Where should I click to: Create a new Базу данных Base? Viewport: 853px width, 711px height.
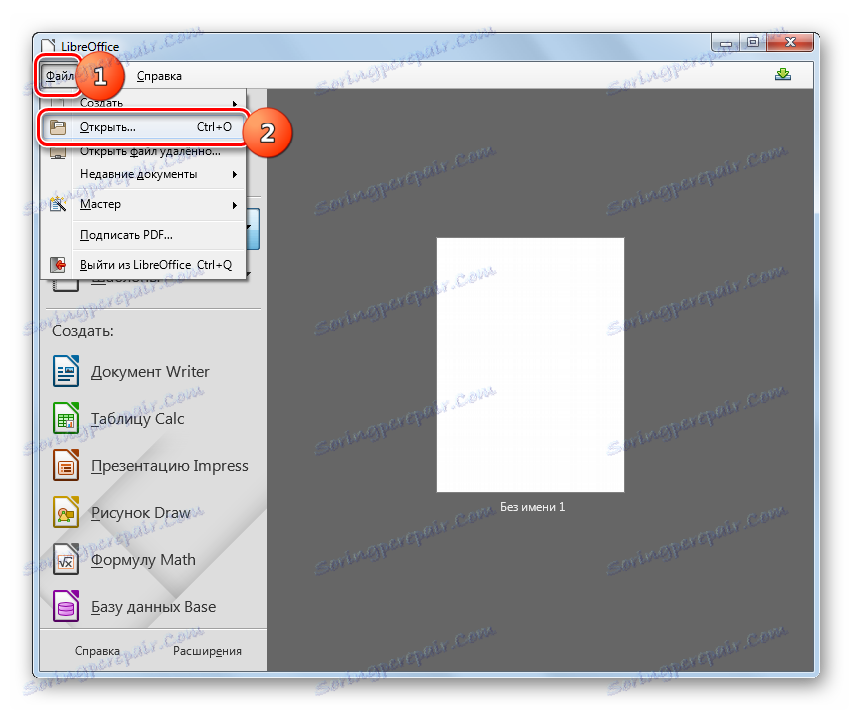[x=153, y=607]
